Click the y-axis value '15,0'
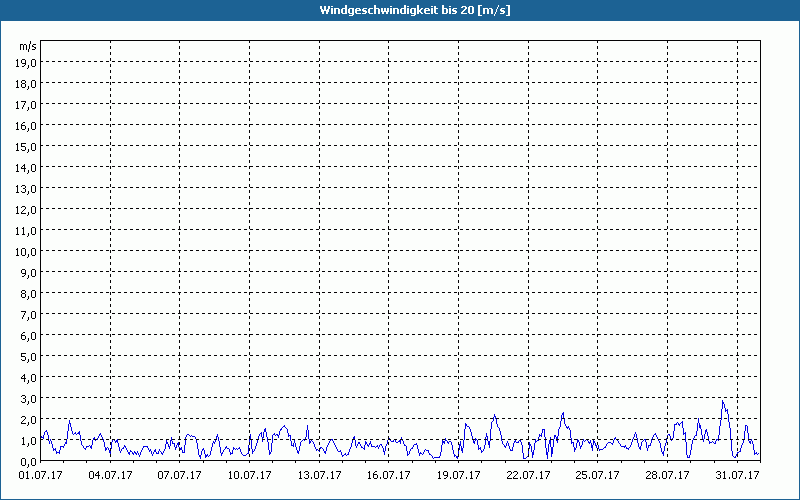 (27, 147)
